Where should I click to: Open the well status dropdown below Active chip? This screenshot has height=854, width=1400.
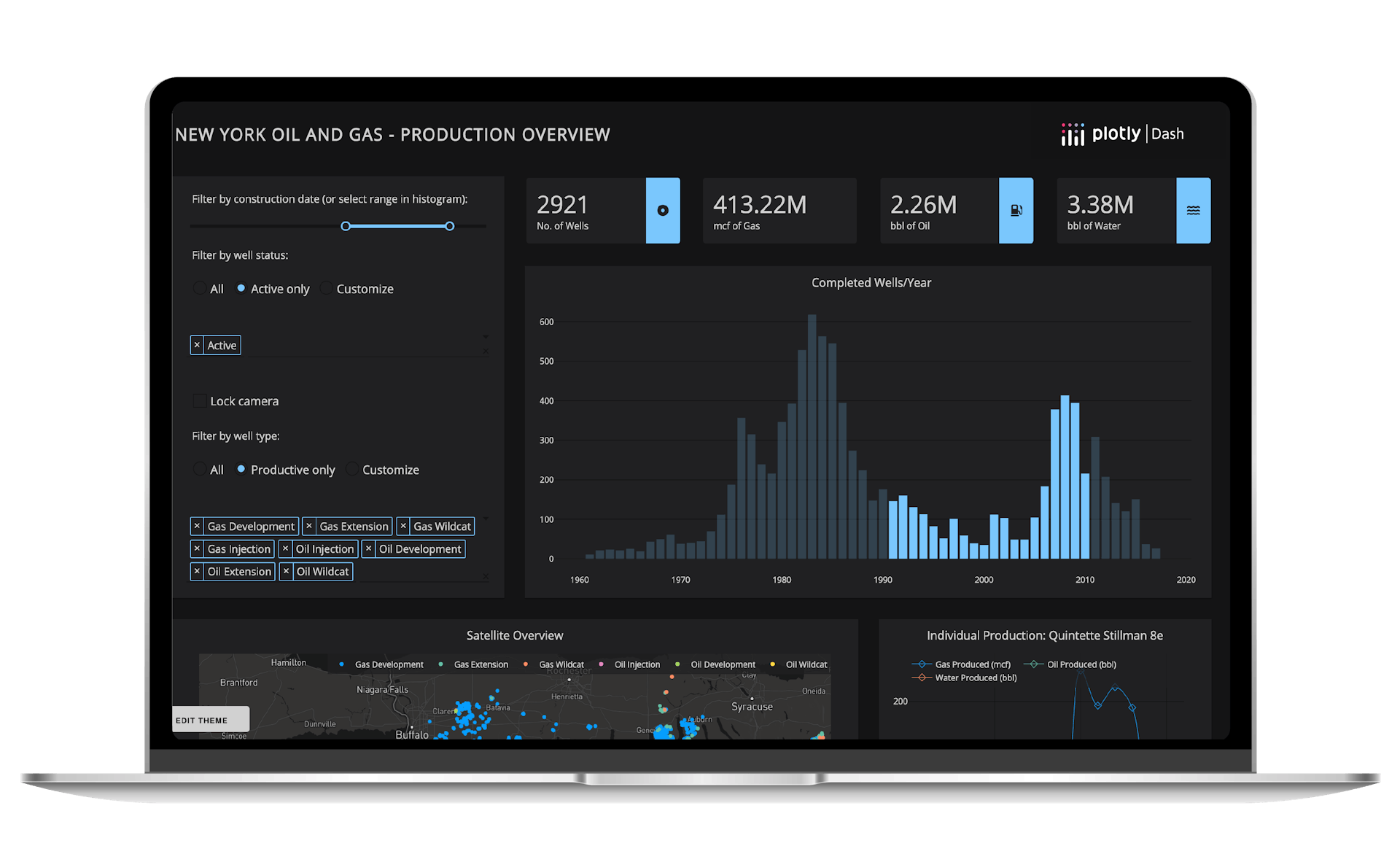click(x=486, y=337)
